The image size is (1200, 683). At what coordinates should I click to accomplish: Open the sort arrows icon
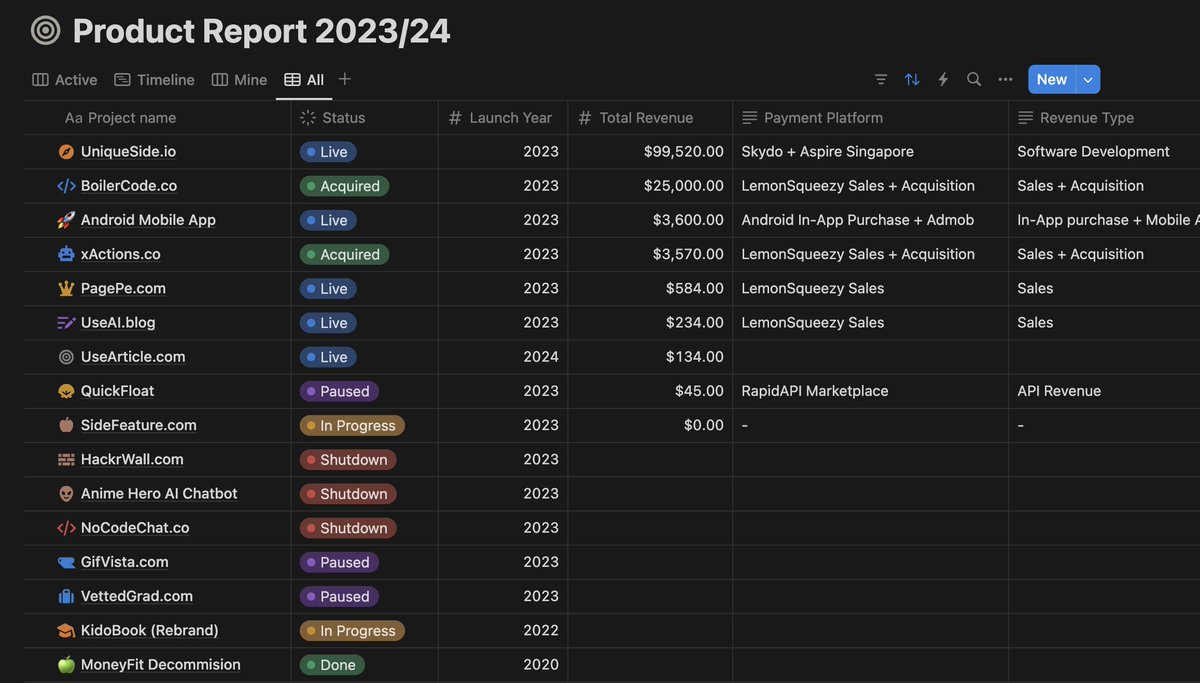(912, 79)
